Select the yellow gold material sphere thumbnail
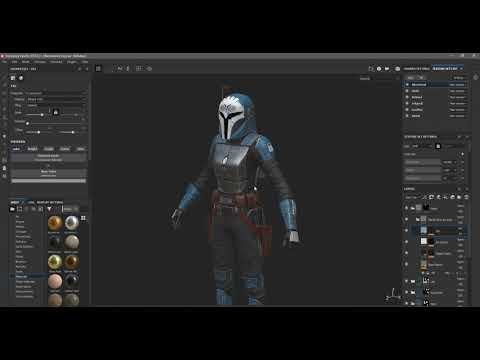Screen dimensions: 480x360 coord(55,262)
